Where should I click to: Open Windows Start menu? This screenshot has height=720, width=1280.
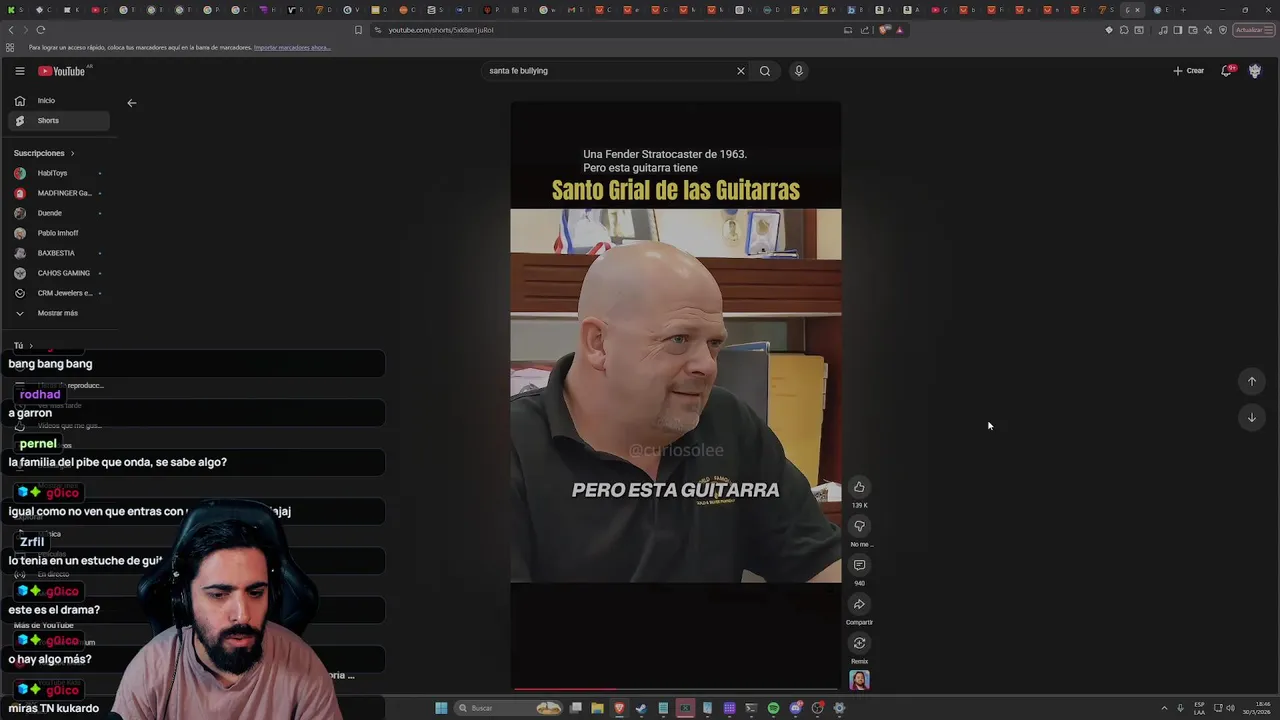(x=441, y=708)
